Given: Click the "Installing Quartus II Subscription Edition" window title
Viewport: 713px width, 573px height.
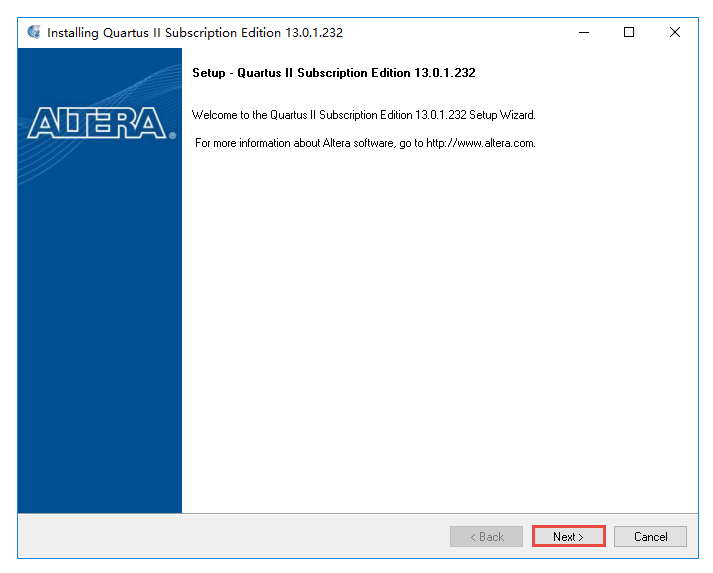Looking at the screenshot, I should coord(195,33).
